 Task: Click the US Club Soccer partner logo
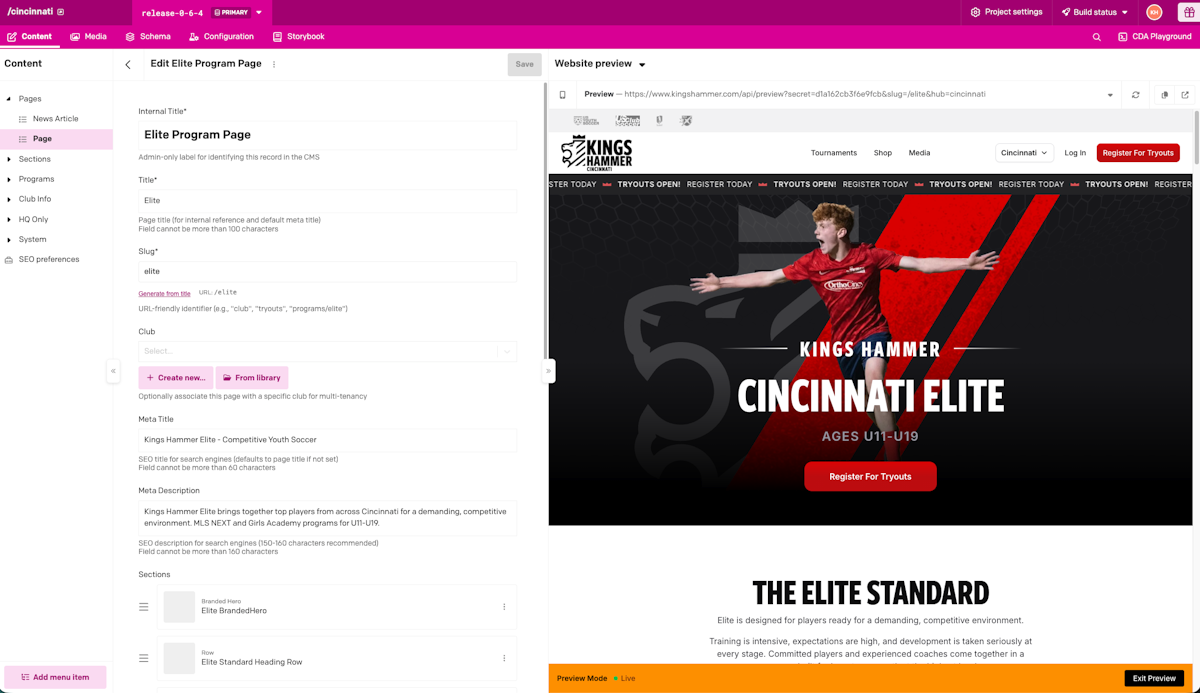[627, 120]
